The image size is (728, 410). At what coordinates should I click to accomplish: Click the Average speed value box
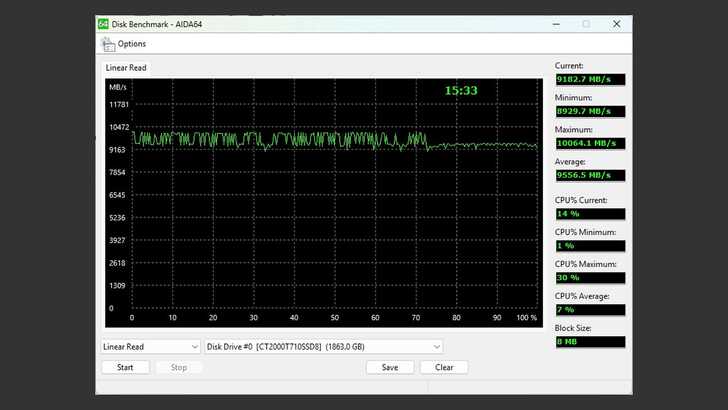(590, 175)
